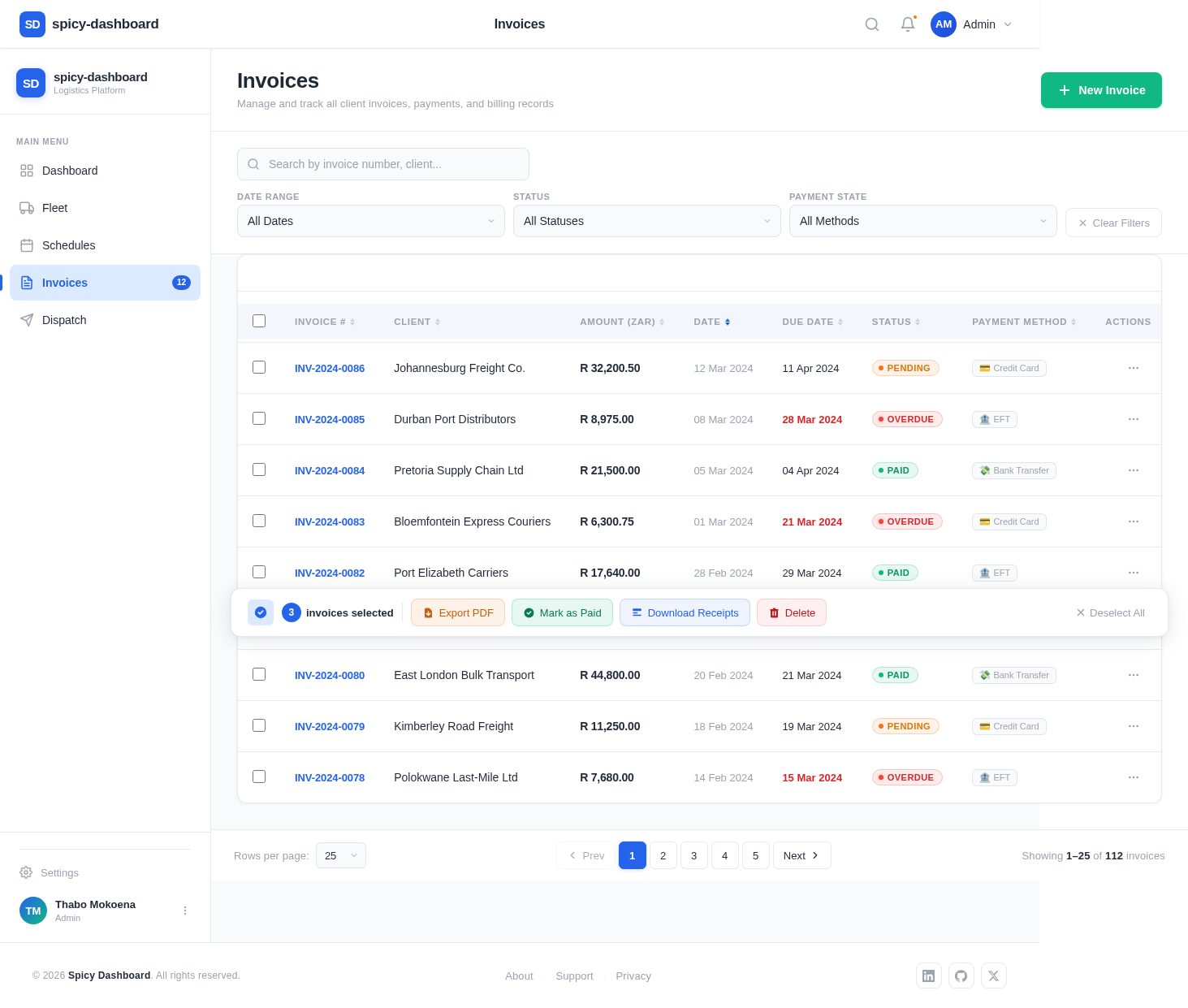Go to page 3 of invoices
The image size is (1188, 1008).
click(x=693, y=855)
